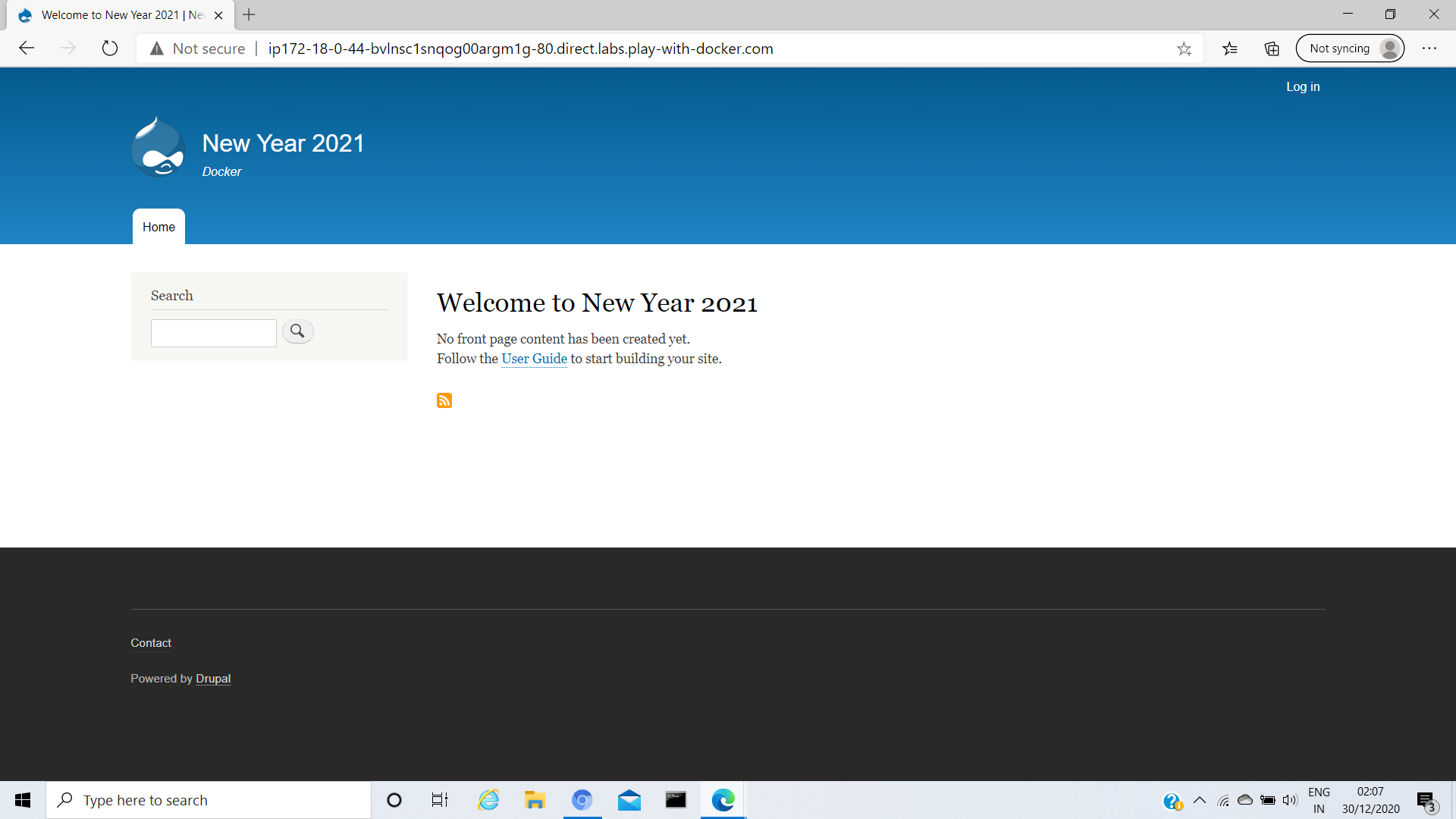Refresh the current page
The height and width of the screenshot is (819, 1456).
[110, 48]
